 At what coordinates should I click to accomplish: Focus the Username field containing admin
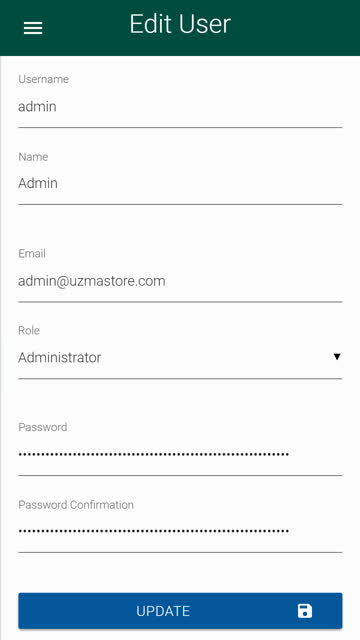(180, 107)
